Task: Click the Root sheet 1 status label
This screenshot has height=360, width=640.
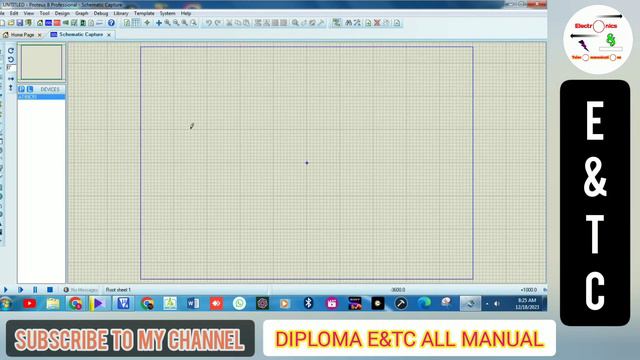Action: click(118, 290)
